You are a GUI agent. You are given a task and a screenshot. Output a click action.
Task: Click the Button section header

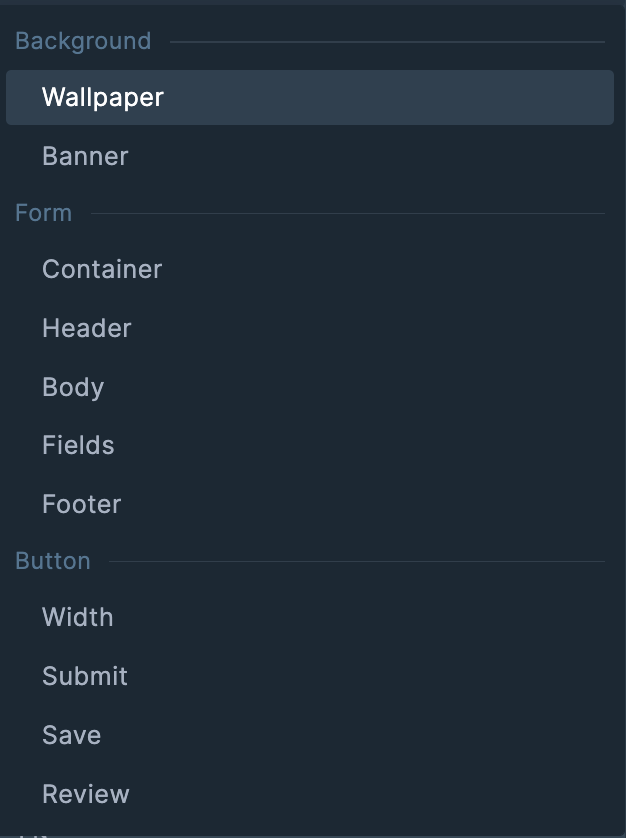[x=53, y=561]
